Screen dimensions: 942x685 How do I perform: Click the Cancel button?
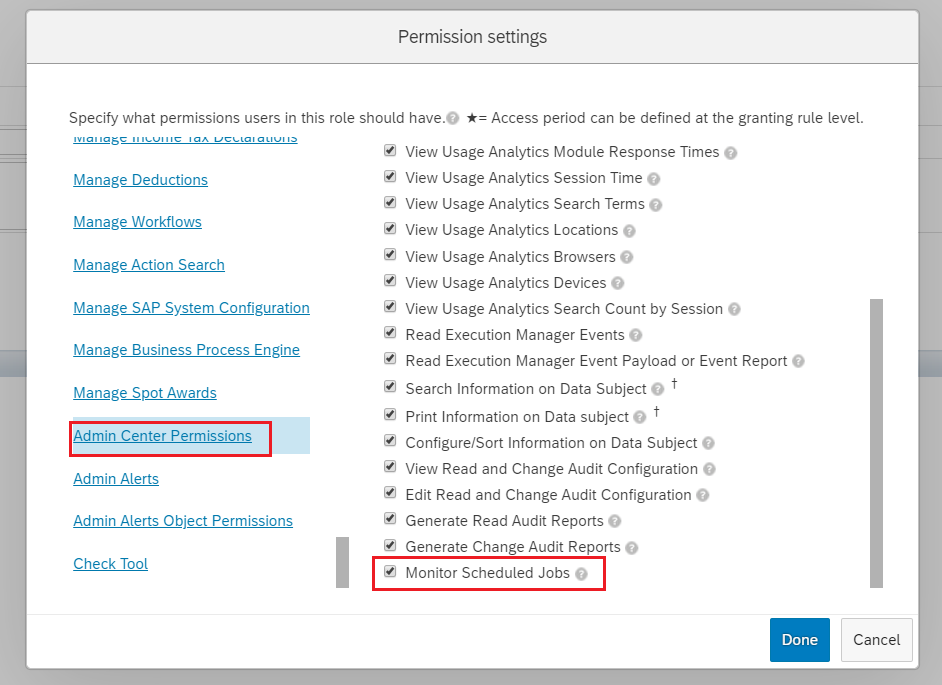coord(877,640)
